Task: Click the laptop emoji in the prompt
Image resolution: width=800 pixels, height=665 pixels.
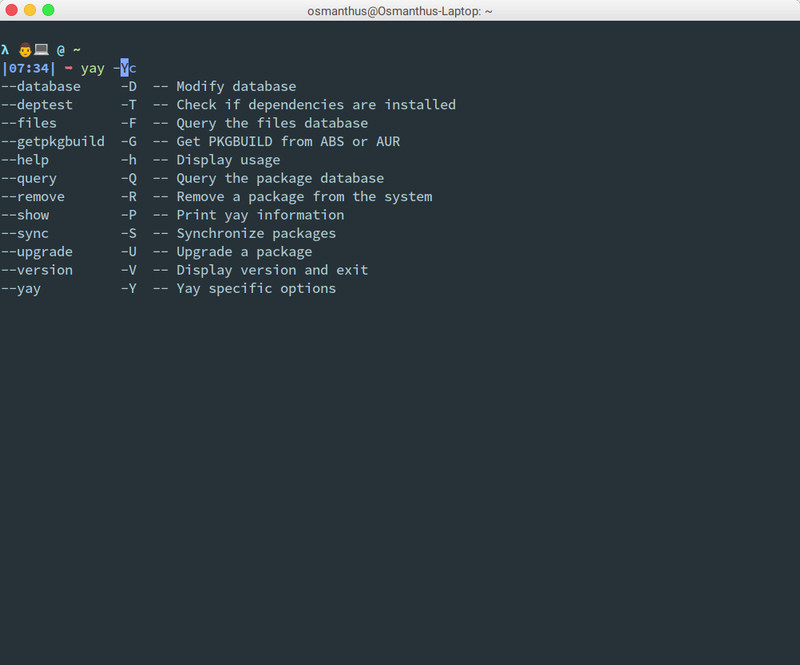Action: pos(41,50)
